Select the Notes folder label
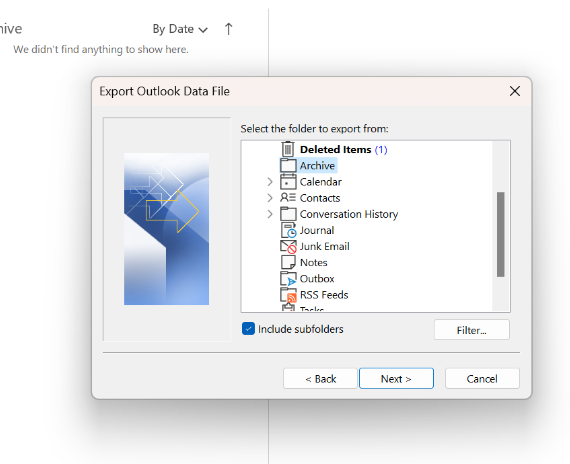Viewport: 570px width, 464px height. 313,262
